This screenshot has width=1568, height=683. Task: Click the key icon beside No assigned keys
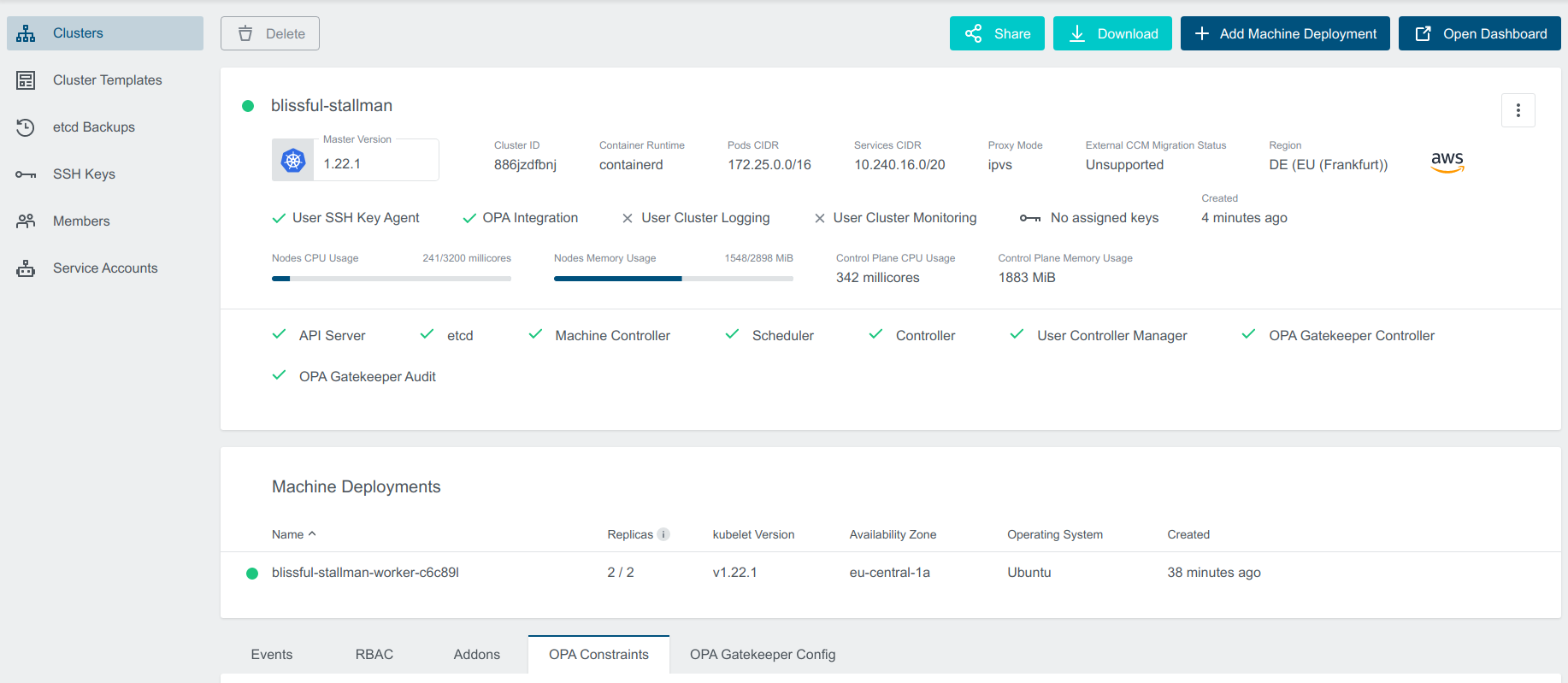pyautogui.click(x=1030, y=218)
